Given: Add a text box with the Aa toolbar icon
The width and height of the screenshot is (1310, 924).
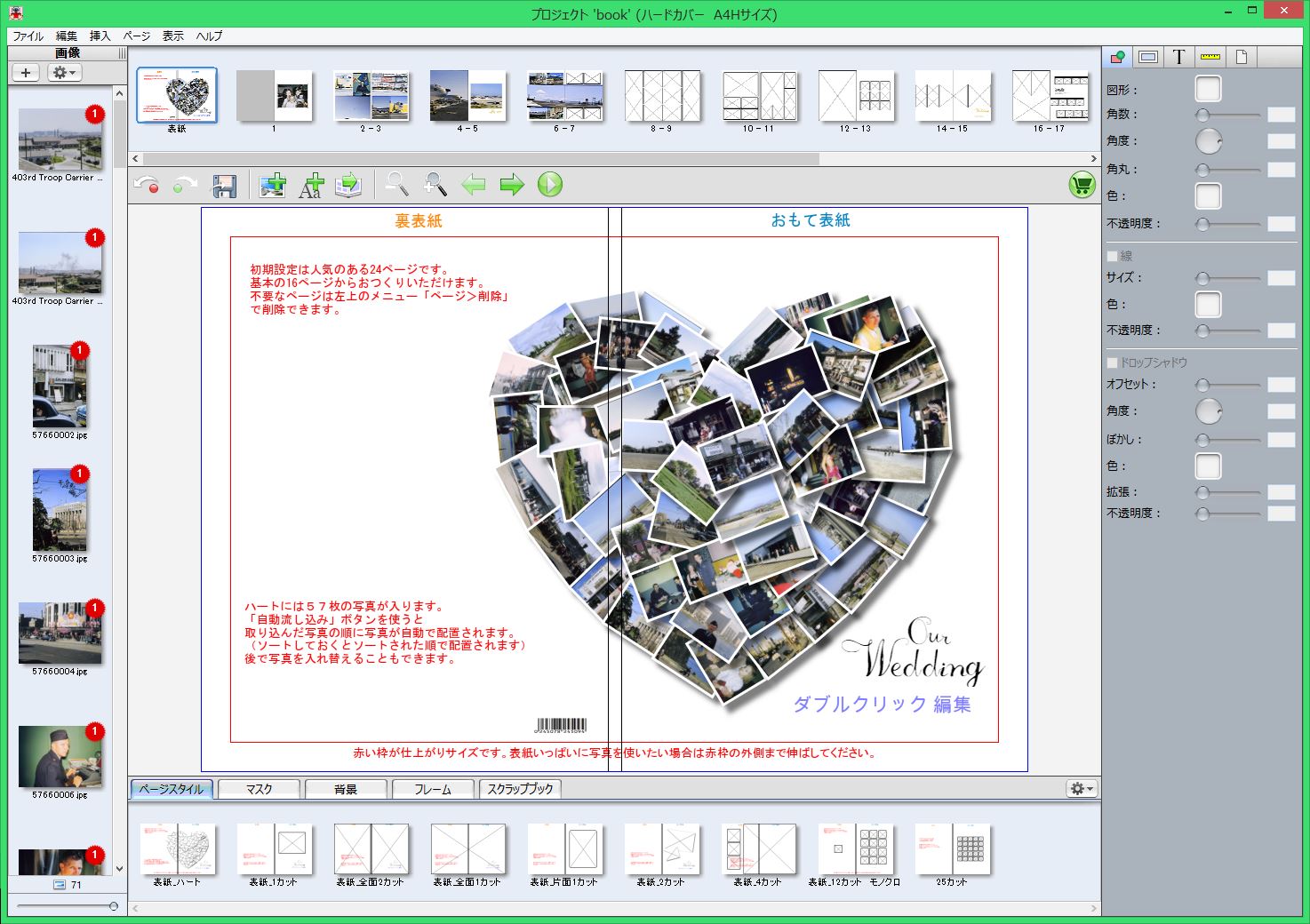Looking at the screenshot, I should pyautogui.click(x=311, y=186).
